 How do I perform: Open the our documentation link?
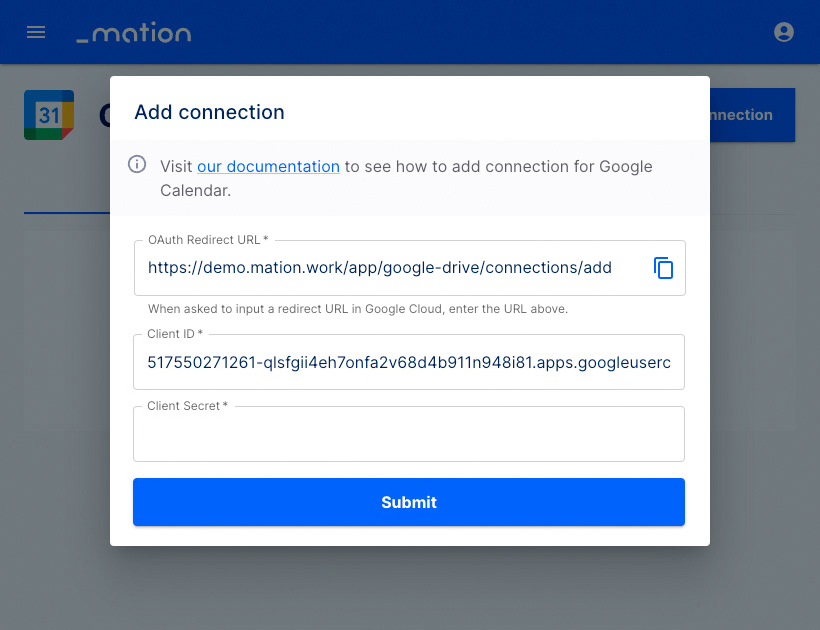click(x=268, y=166)
